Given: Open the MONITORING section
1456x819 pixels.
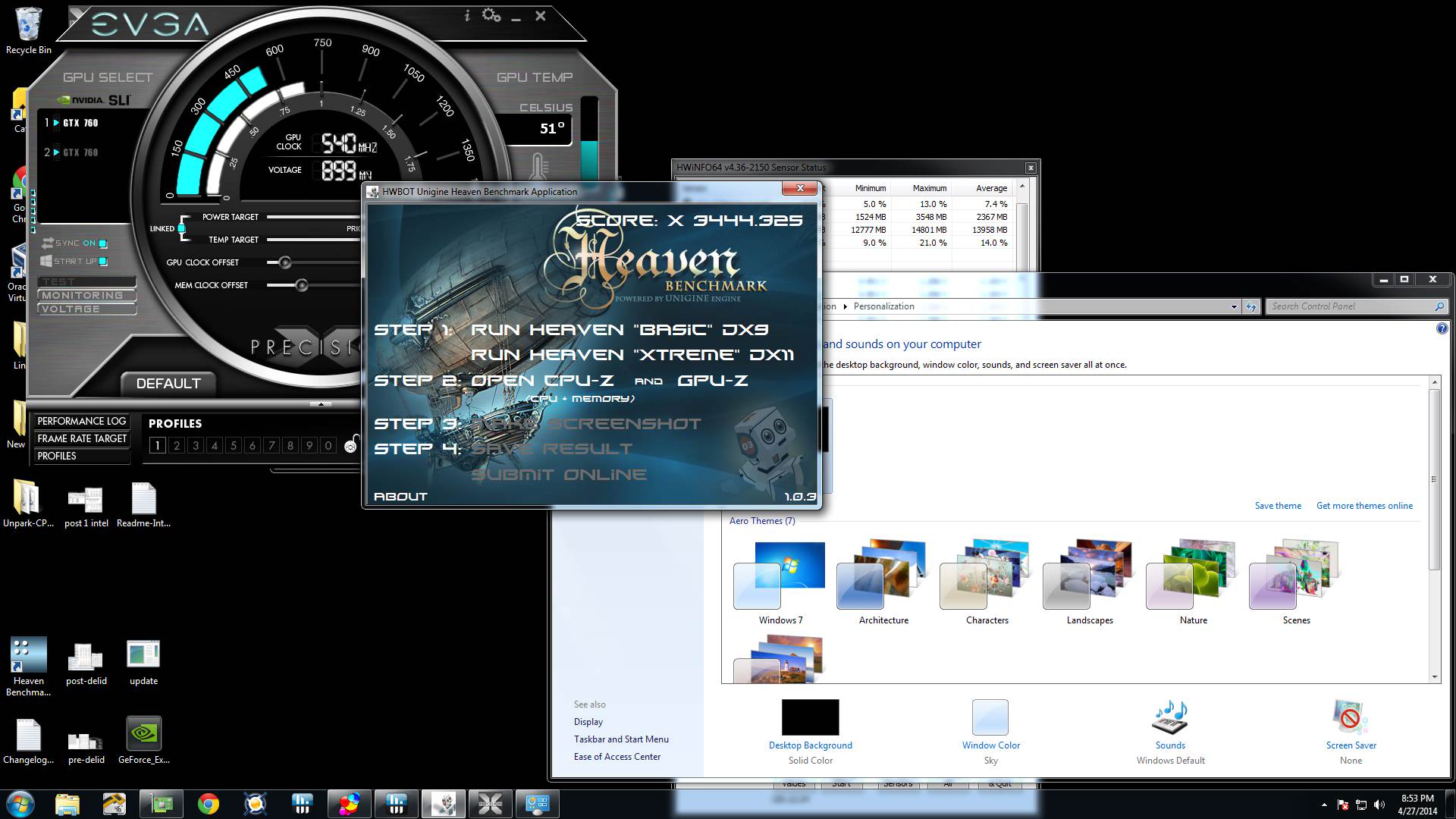Looking at the screenshot, I should (x=87, y=295).
